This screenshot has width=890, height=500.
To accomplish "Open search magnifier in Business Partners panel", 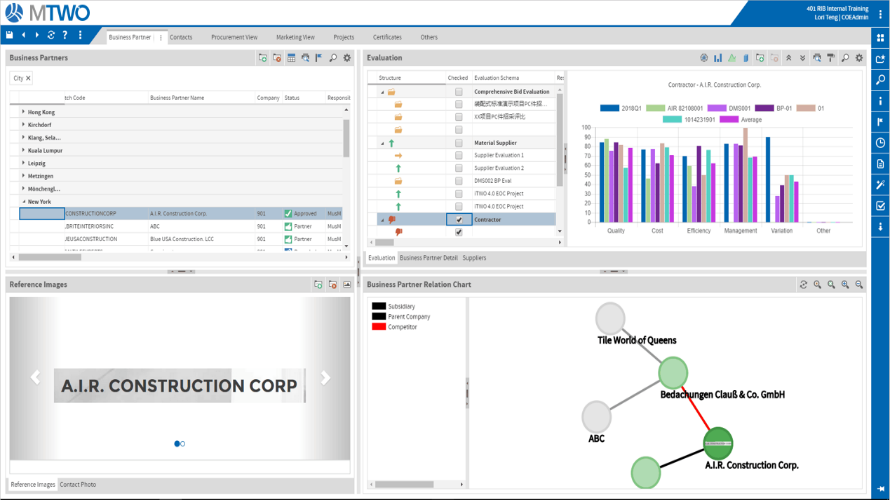I will pyautogui.click(x=333, y=58).
